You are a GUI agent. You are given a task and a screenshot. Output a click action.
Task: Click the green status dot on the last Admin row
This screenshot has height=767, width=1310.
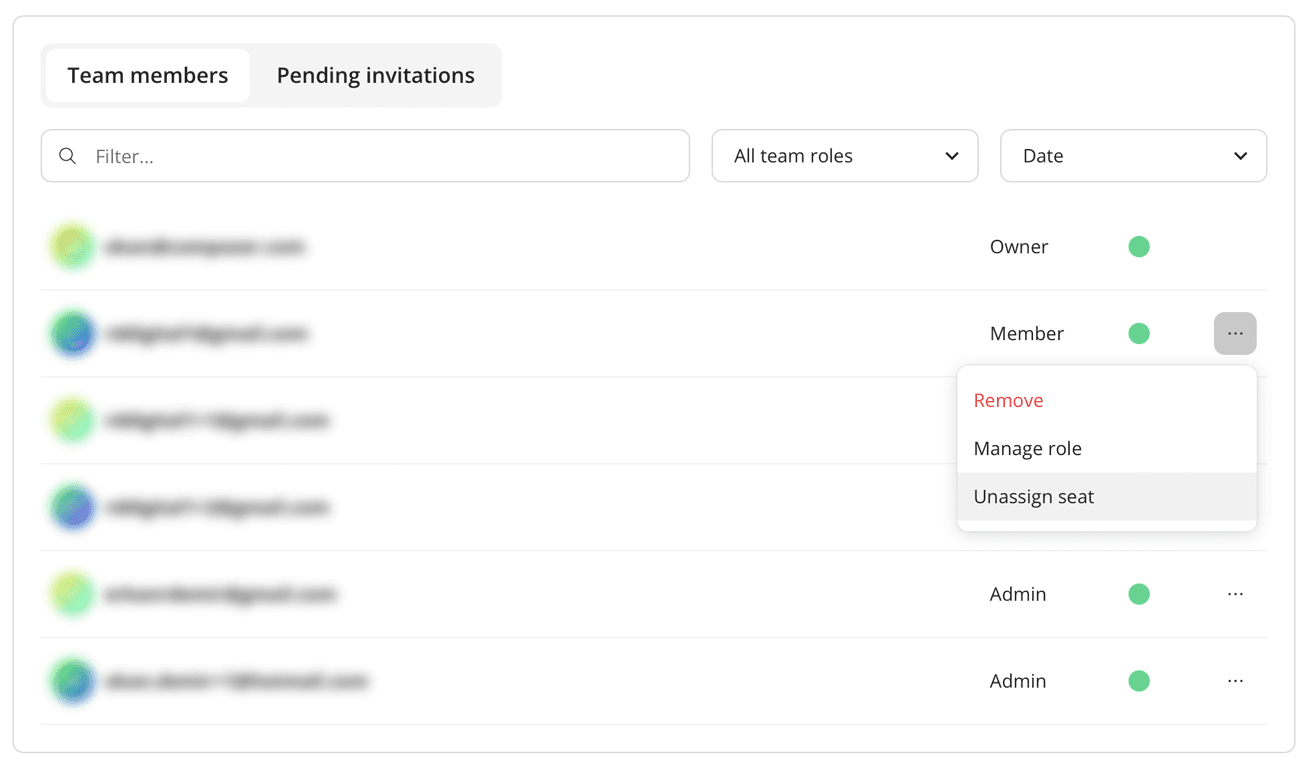click(x=1138, y=681)
